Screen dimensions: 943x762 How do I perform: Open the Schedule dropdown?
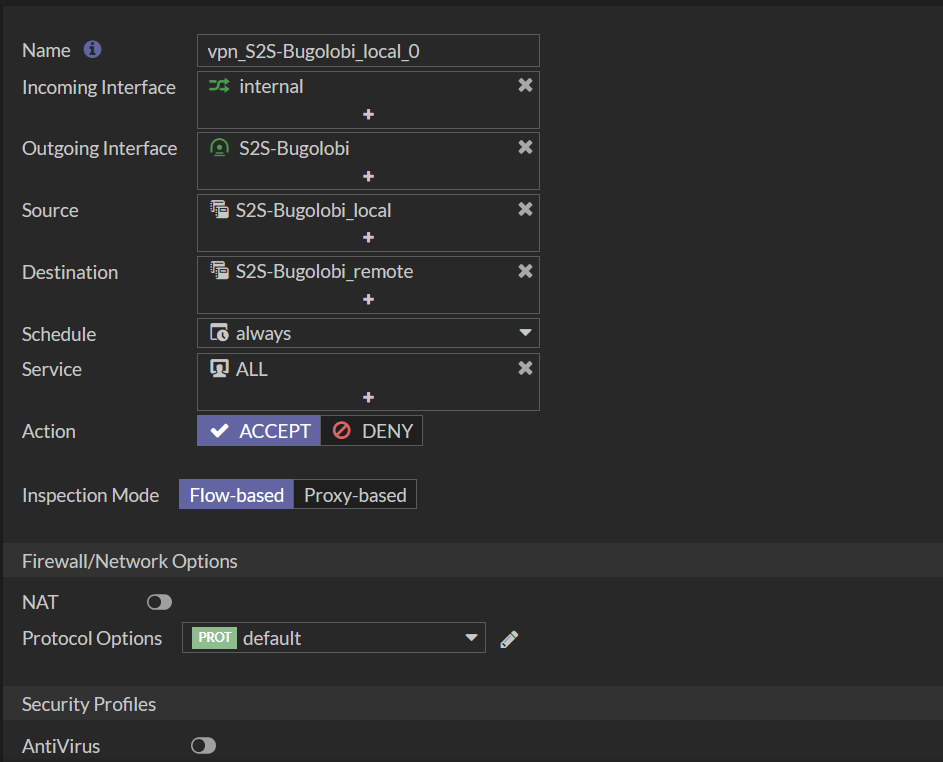(368, 333)
